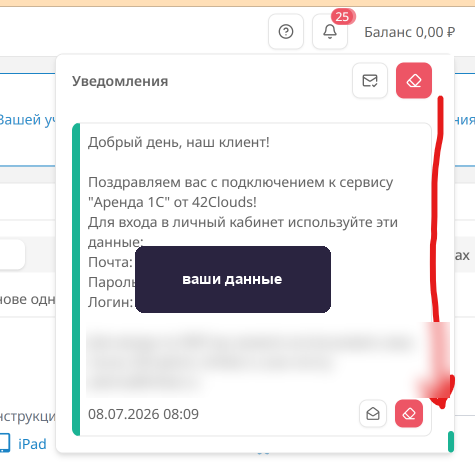Click the notification date 08.07.2026 08:09
Screen dimensions: 475x472
point(143,414)
